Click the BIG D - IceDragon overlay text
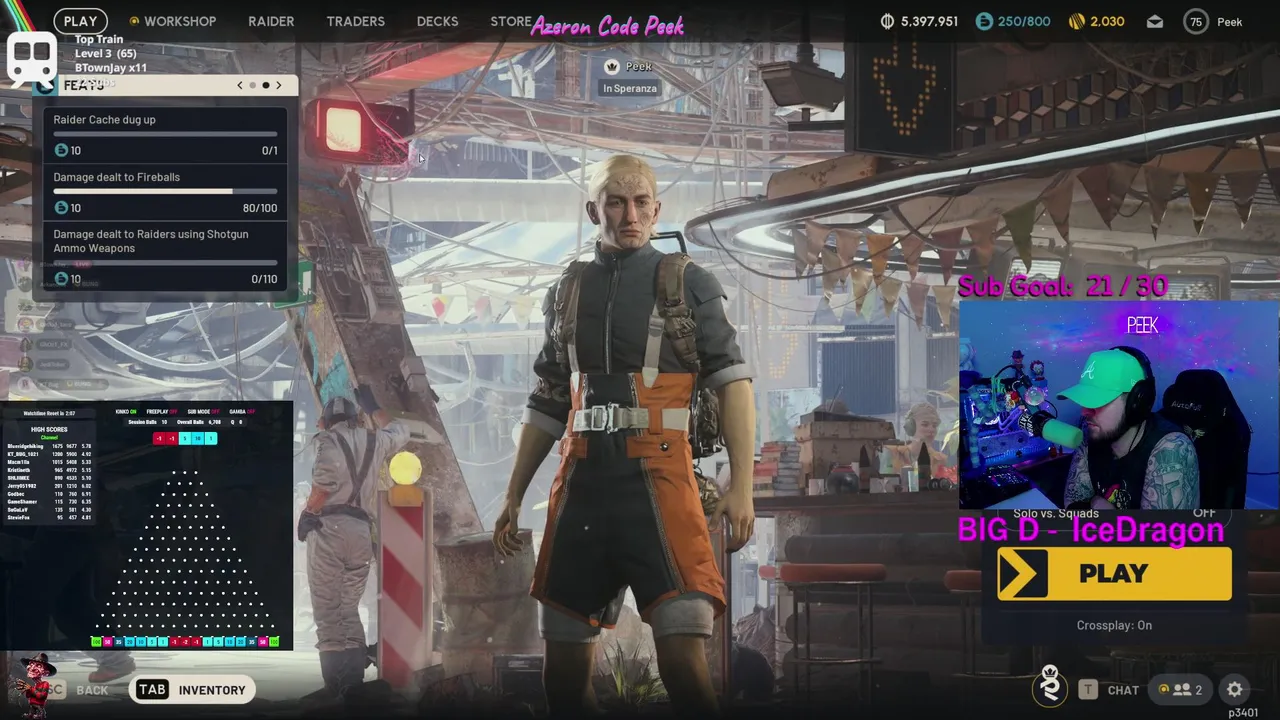The height and width of the screenshot is (720, 1280). point(1091,530)
